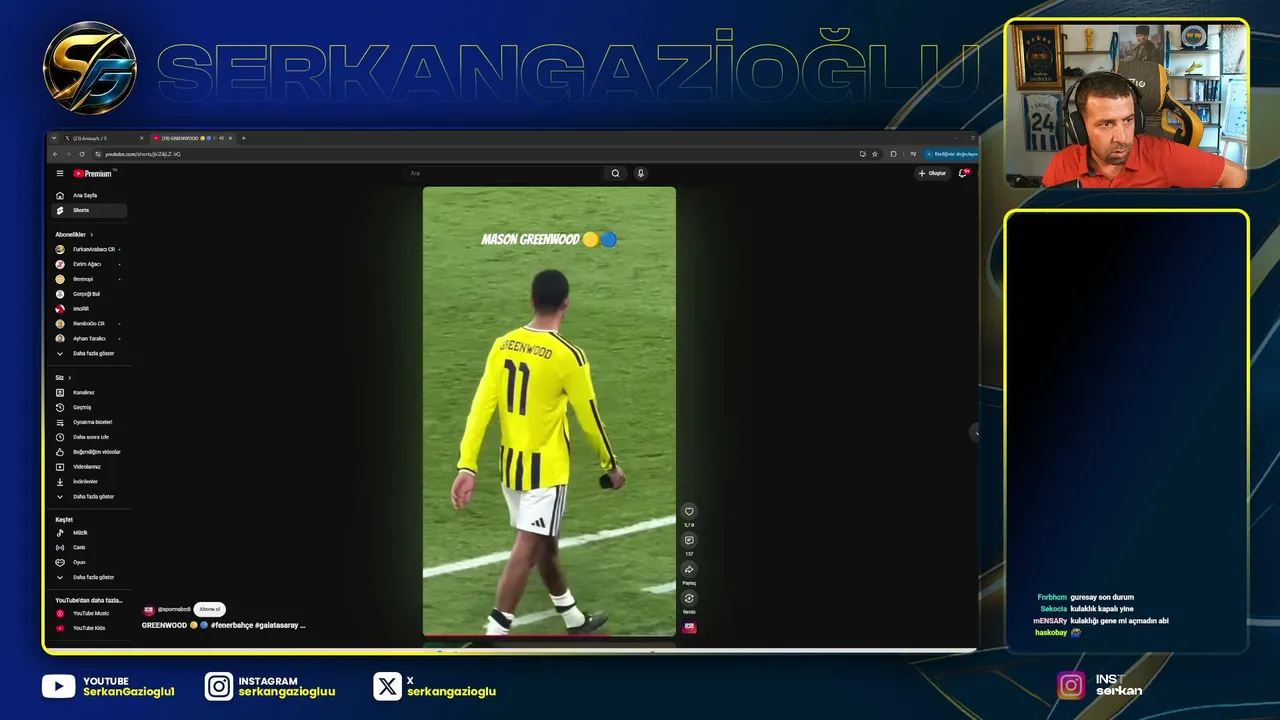Go back in the browser
This screenshot has height=720, width=1280.
pyautogui.click(x=55, y=154)
